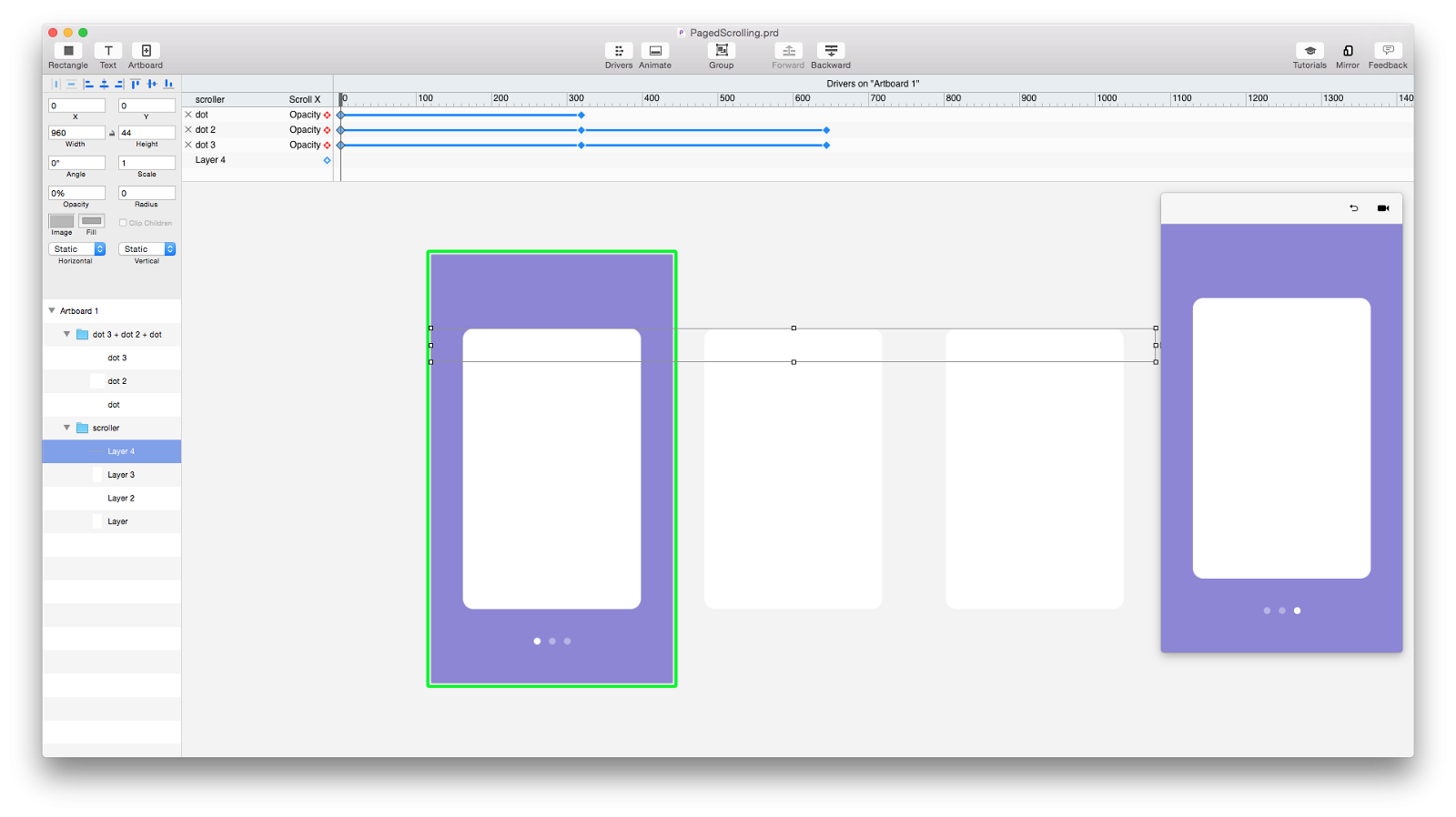Toggle the Clip Children checkbox
Viewport: 1456px width, 817px height.
[123, 223]
